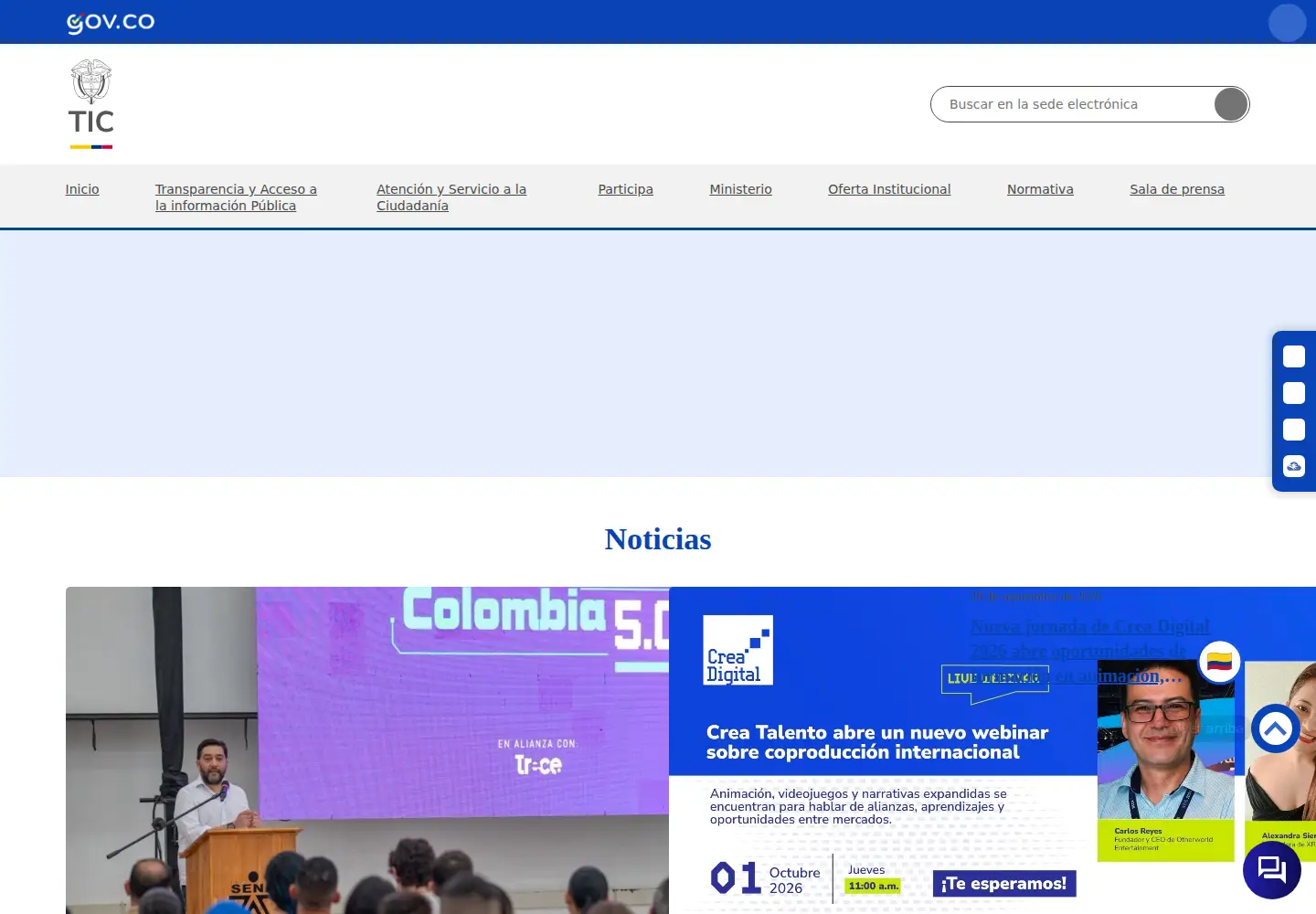The image size is (1316, 914).
Task: Click the topmost white button in floating side bar
Action: coord(1294,356)
